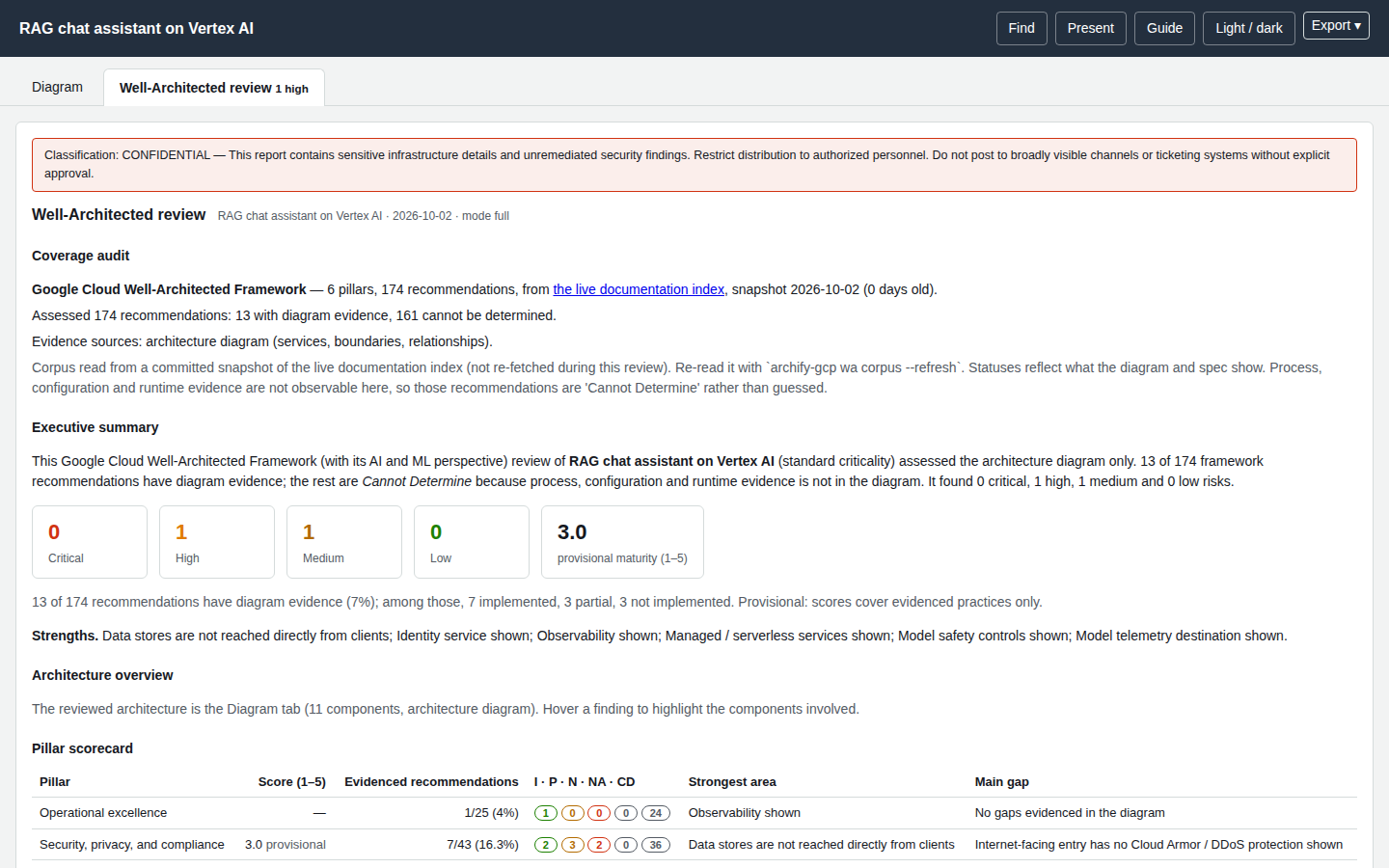
Task: Click the Executive summary heading
Action: (95, 427)
